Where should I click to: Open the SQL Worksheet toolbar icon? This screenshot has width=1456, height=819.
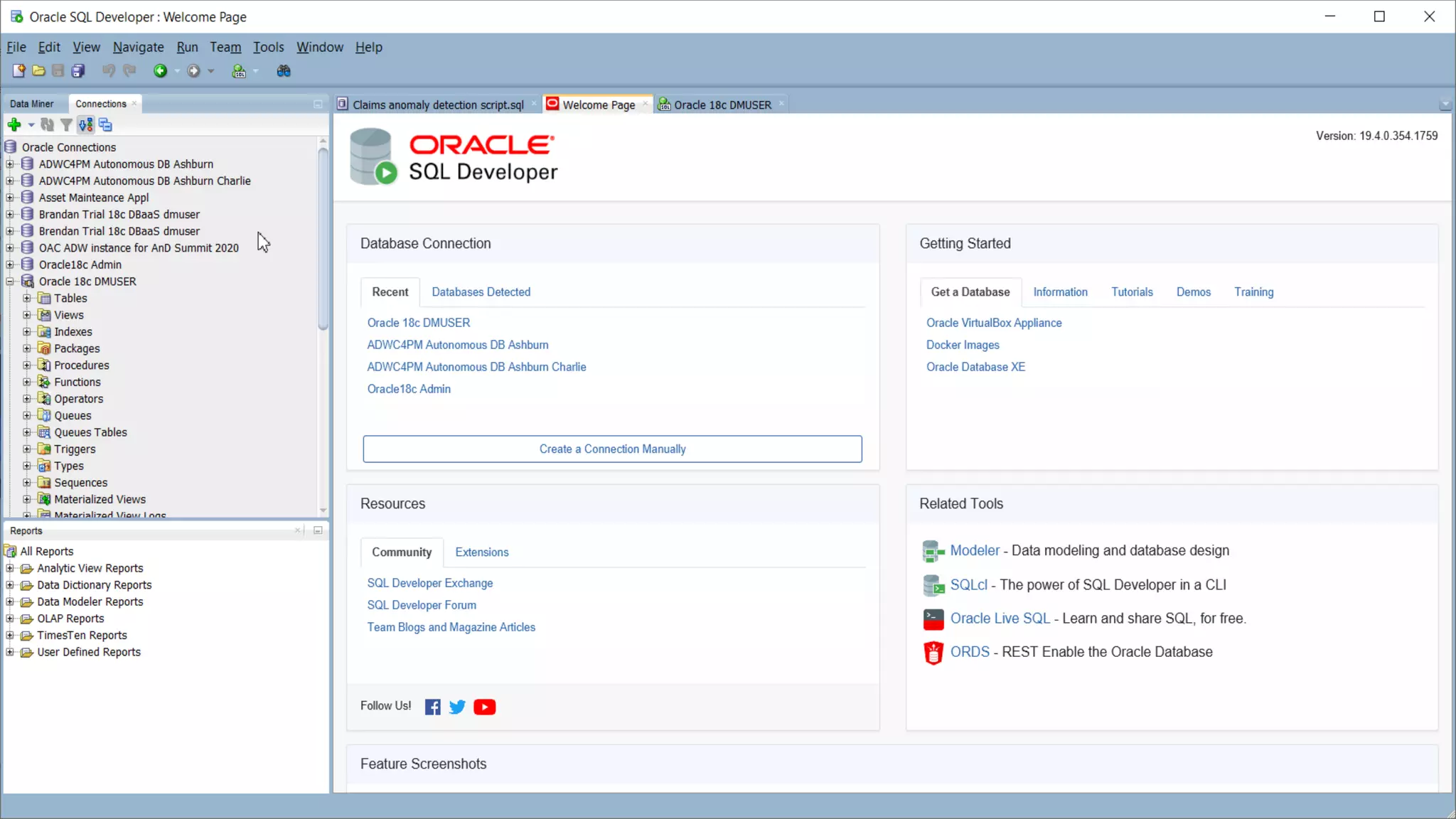239,70
